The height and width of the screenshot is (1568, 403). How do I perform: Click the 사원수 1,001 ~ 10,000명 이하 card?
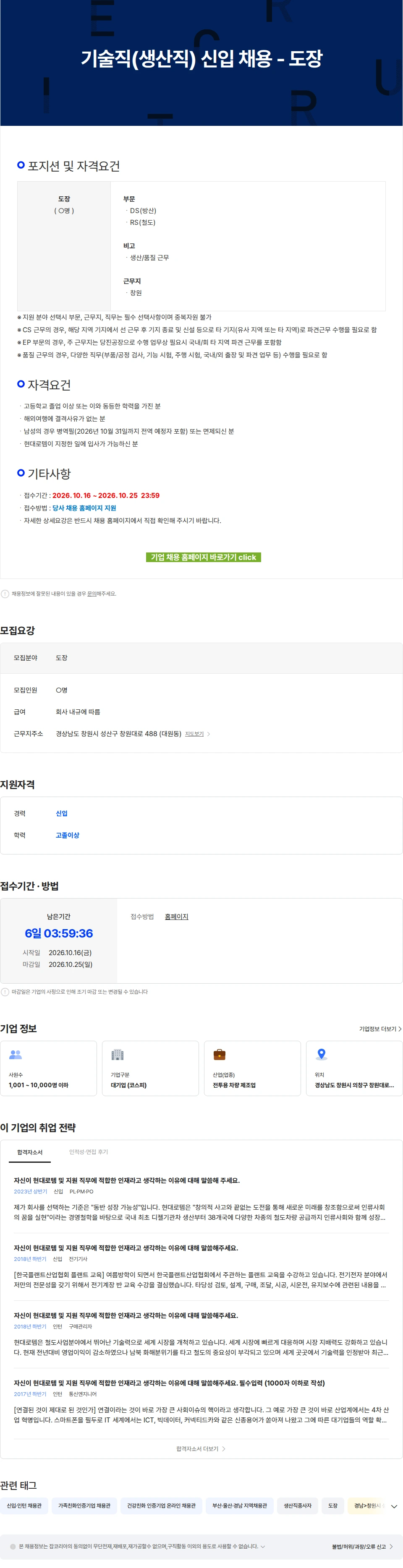click(x=49, y=1068)
